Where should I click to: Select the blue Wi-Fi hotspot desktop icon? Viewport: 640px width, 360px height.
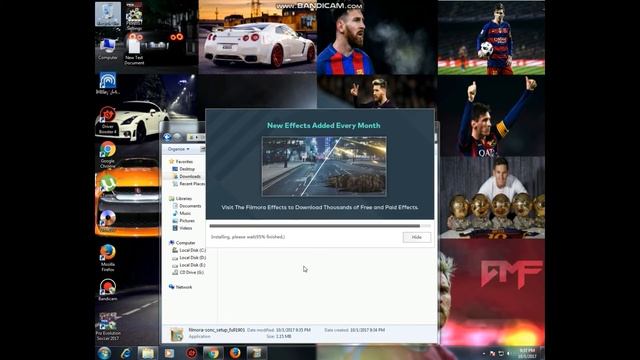pos(108,84)
